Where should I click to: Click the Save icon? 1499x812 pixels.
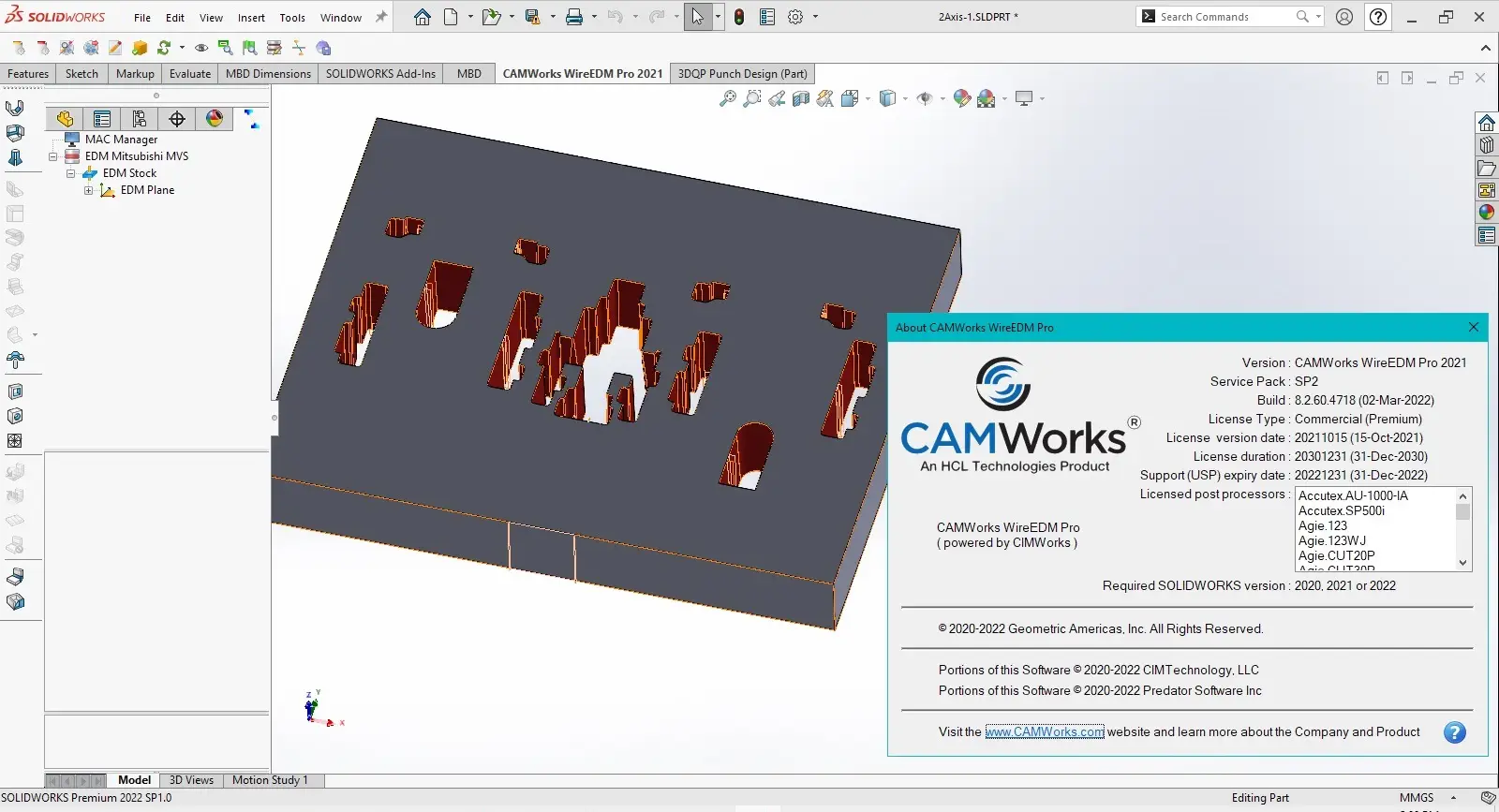point(532,17)
